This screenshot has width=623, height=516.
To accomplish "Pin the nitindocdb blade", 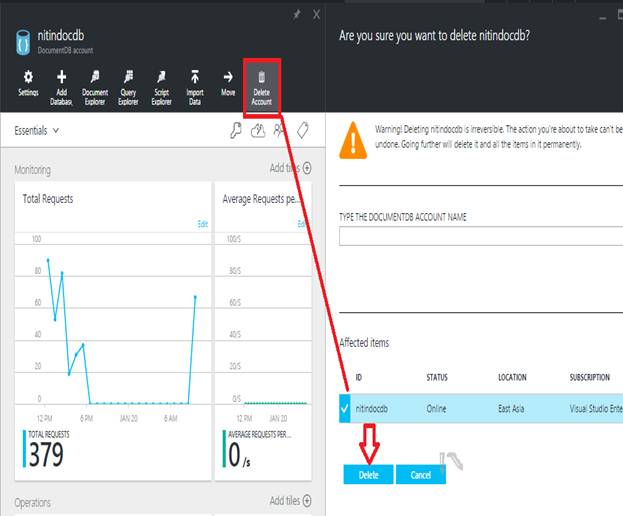I will (297, 15).
